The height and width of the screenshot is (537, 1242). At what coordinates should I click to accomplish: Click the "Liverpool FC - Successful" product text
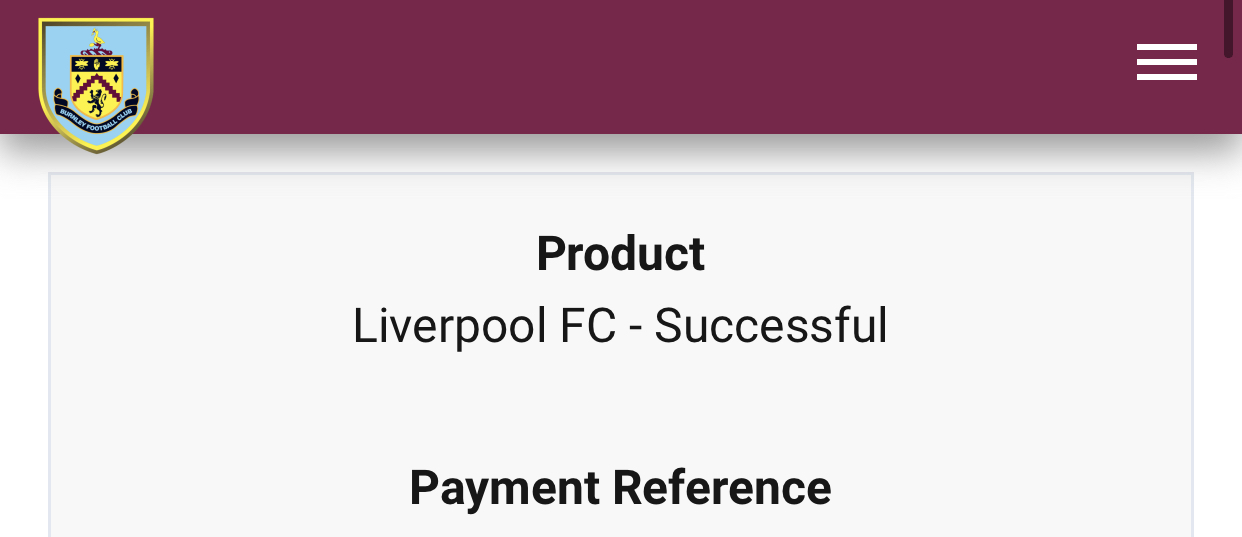coord(620,326)
